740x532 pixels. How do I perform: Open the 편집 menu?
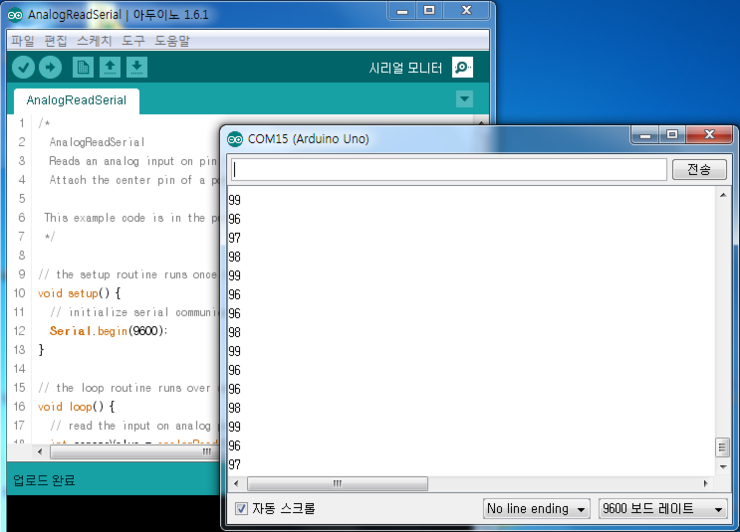tap(56, 41)
